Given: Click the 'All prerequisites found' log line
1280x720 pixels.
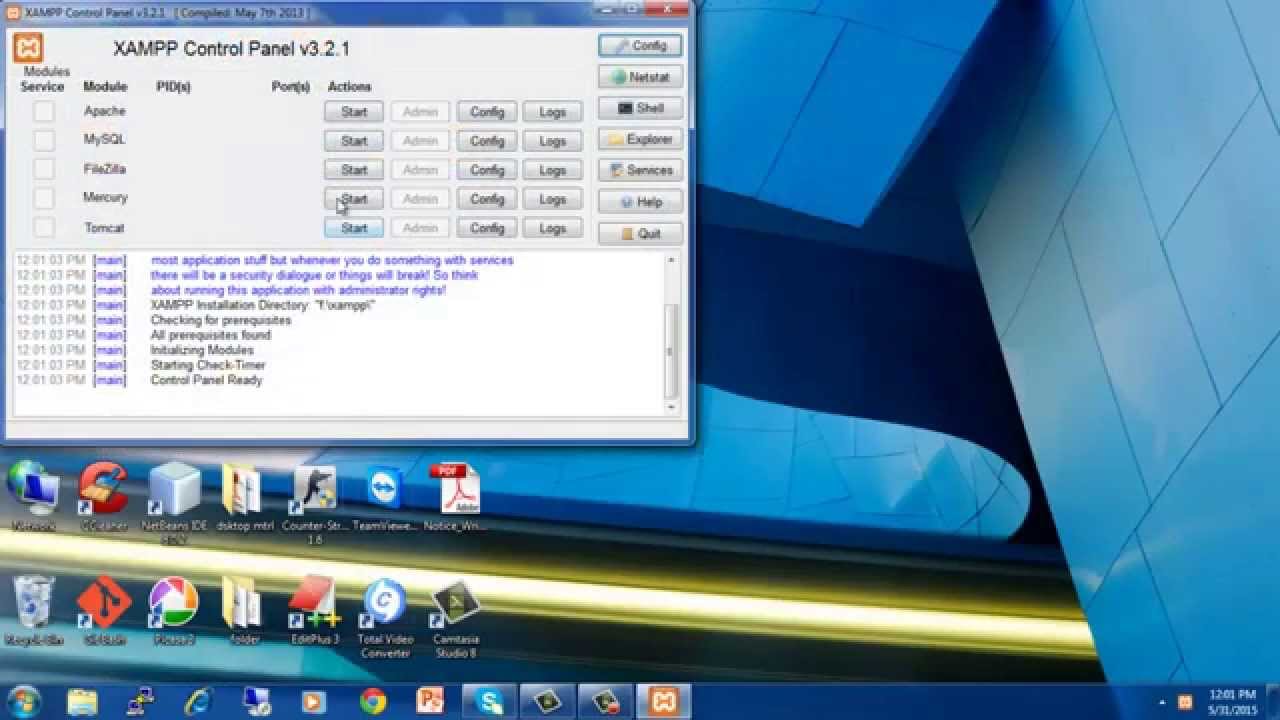Looking at the screenshot, I should 211,335.
